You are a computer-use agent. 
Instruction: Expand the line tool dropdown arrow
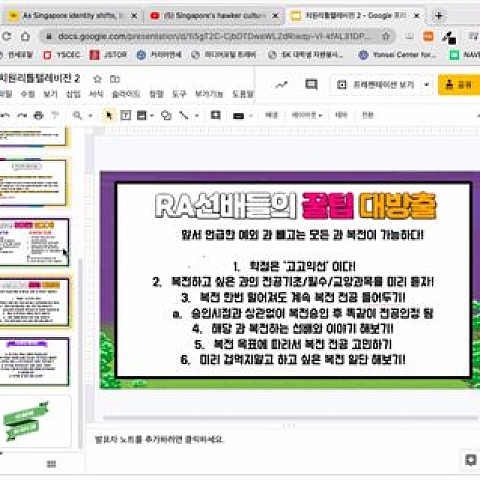[197, 116]
